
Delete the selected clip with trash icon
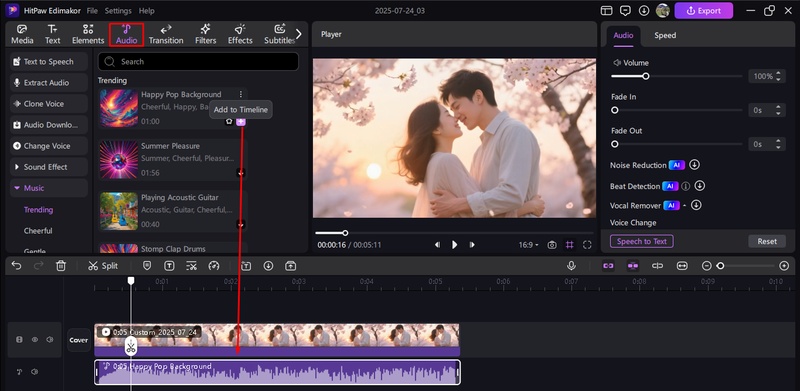pyautogui.click(x=61, y=266)
